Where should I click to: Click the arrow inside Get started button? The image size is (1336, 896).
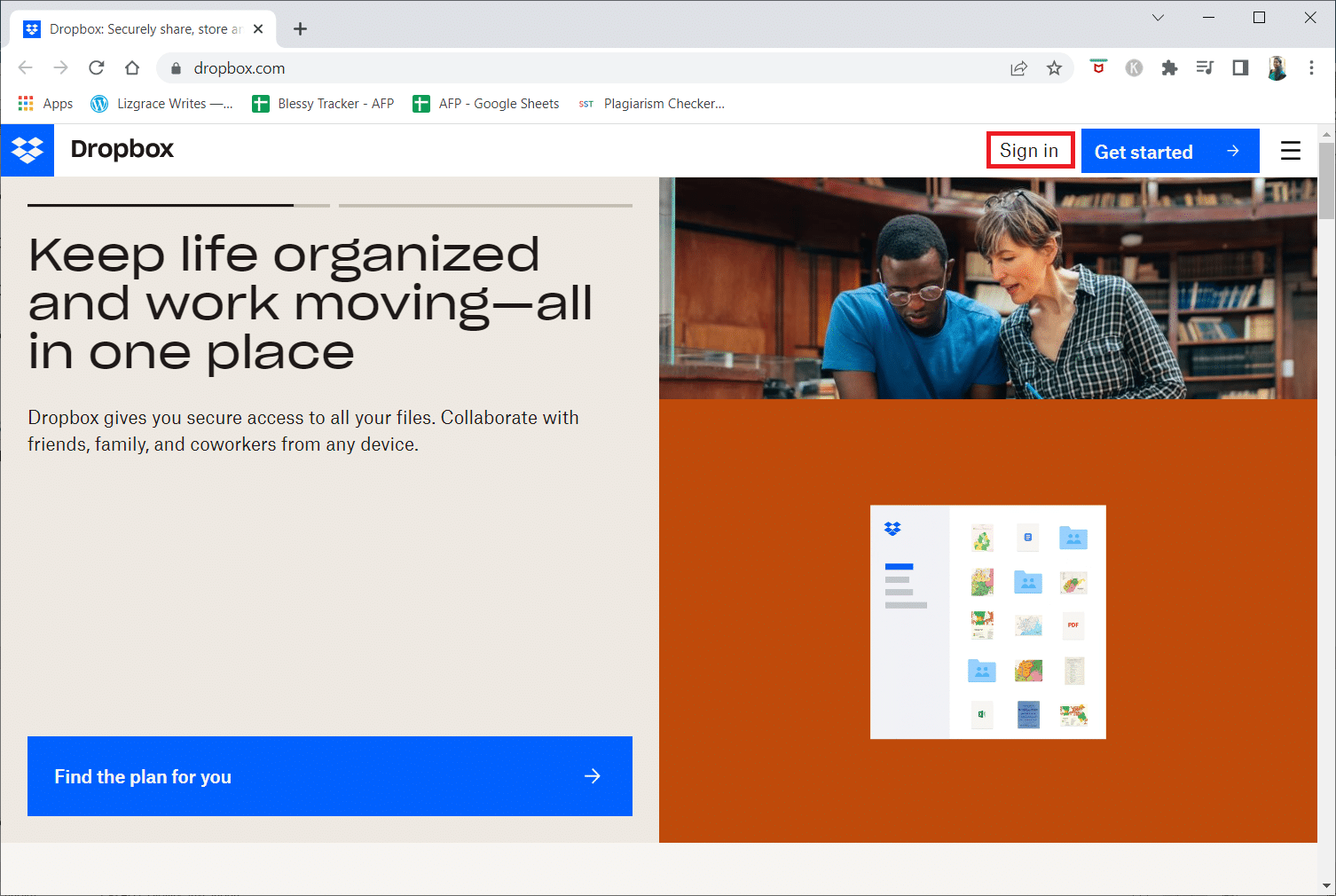[1232, 151]
